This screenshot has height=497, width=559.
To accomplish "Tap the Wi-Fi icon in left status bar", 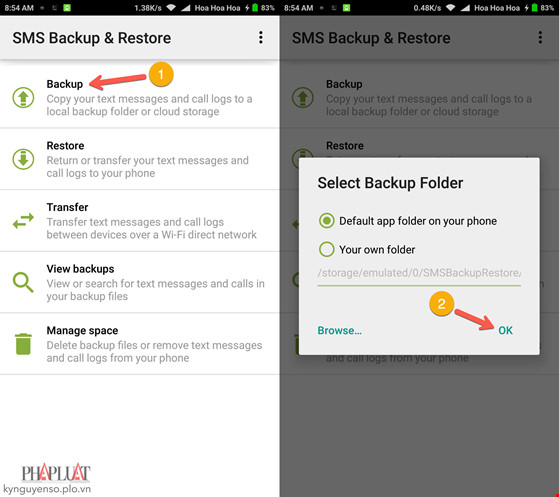I will (171, 7).
